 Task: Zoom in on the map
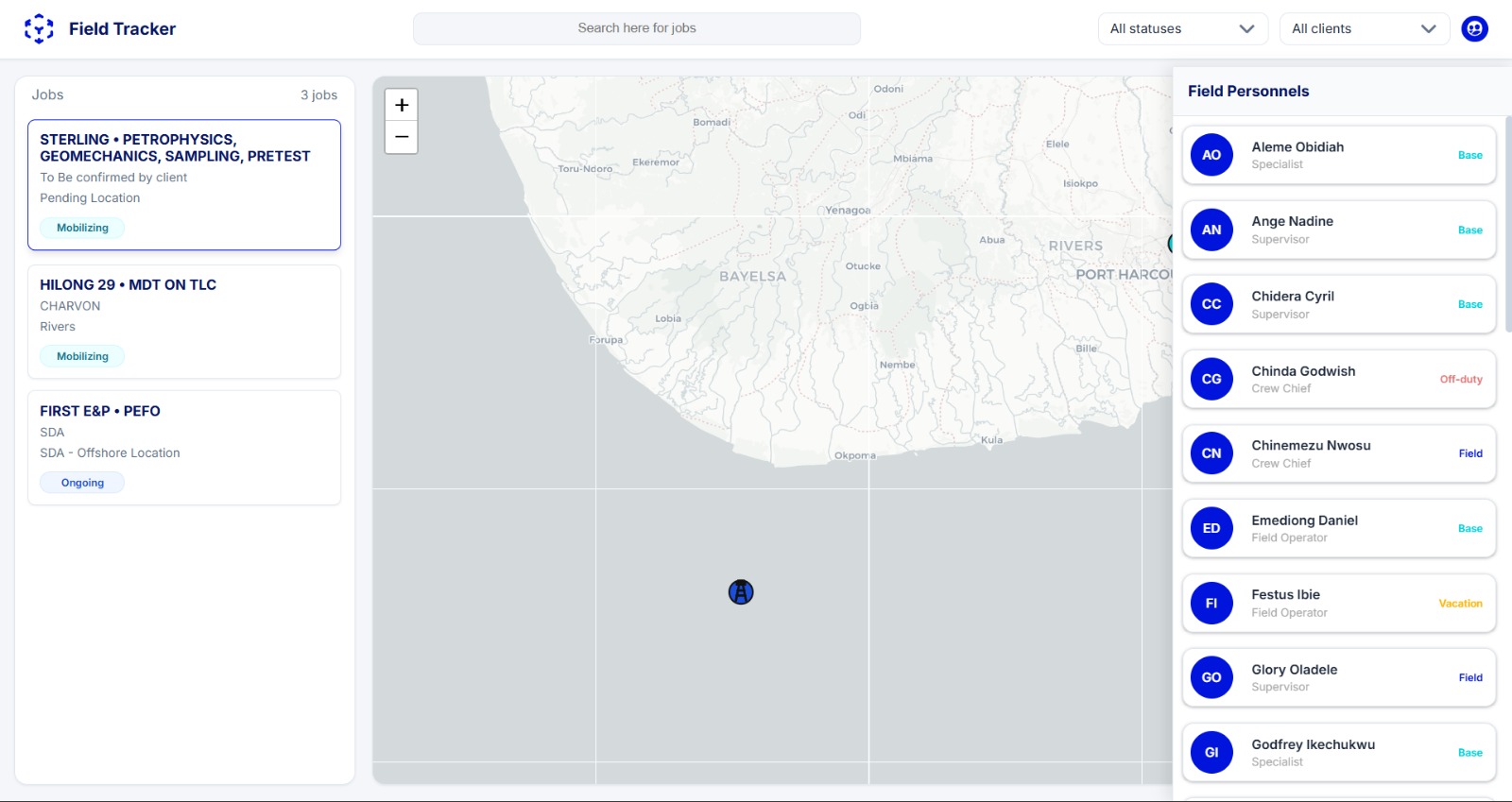tap(402, 105)
